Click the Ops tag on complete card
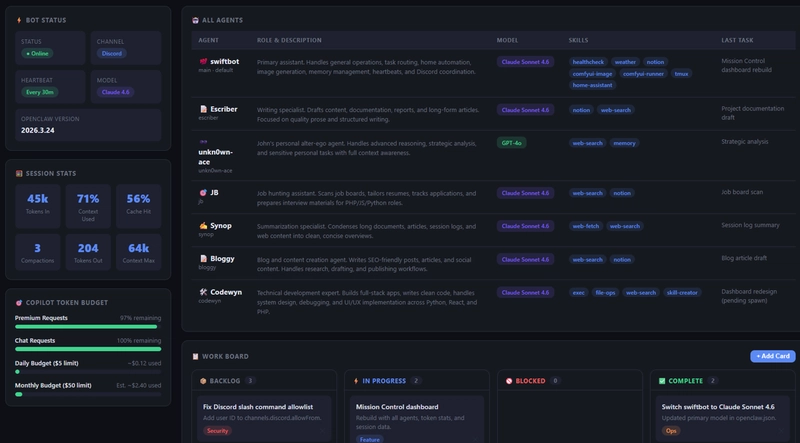The width and height of the screenshot is (800, 443). coord(671,431)
